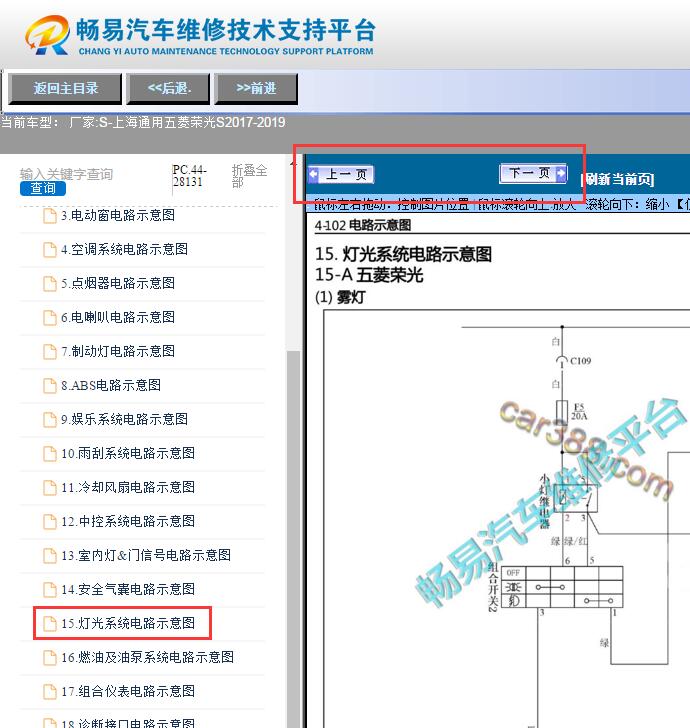Click the left arrow icon on 上一页

click(x=314, y=175)
